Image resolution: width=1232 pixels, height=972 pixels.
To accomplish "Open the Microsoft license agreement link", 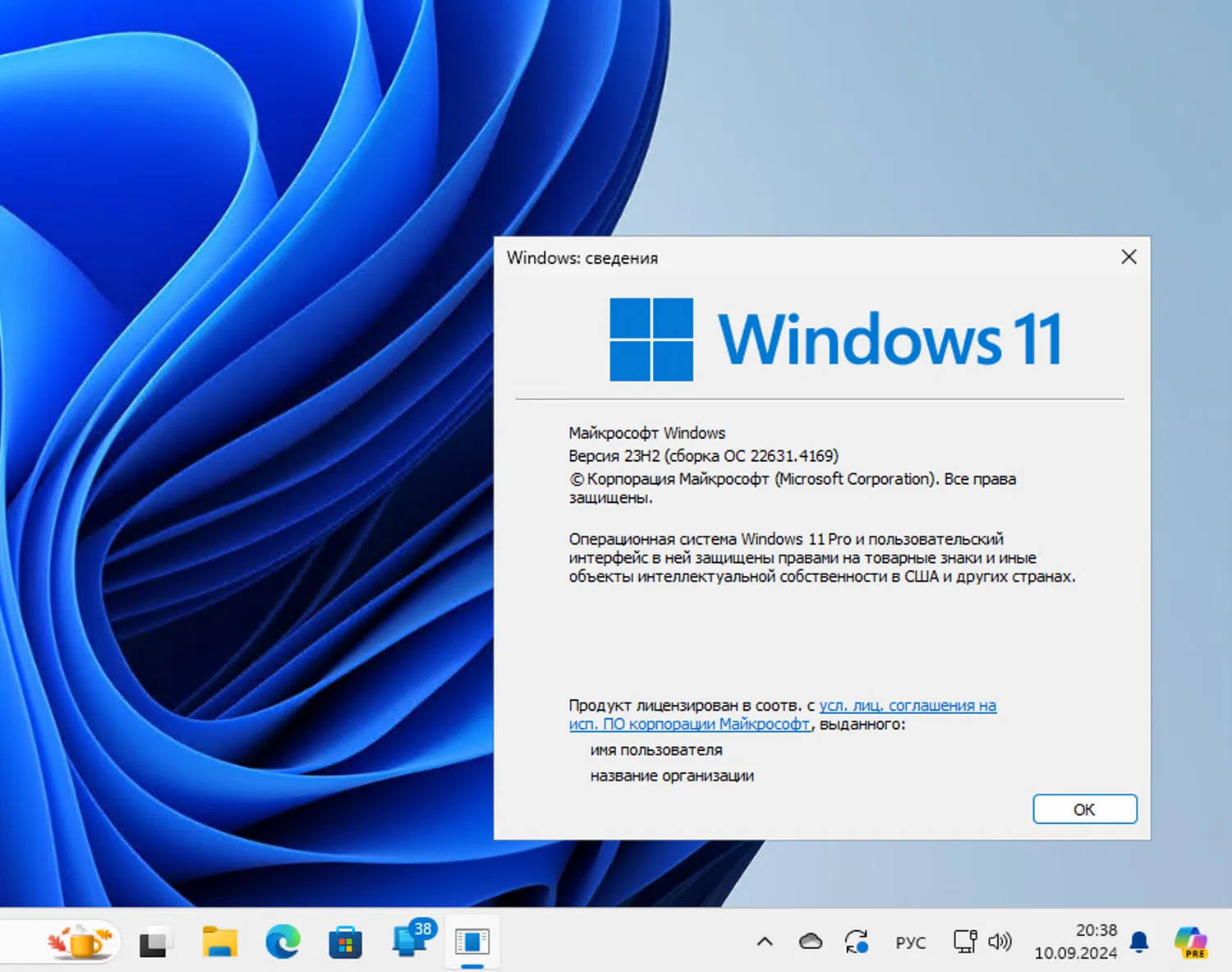I will 903,705.
